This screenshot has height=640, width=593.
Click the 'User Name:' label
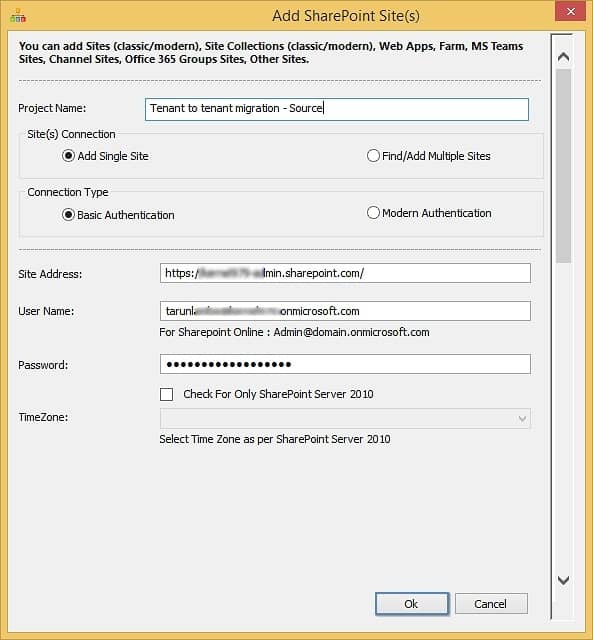tap(46, 311)
